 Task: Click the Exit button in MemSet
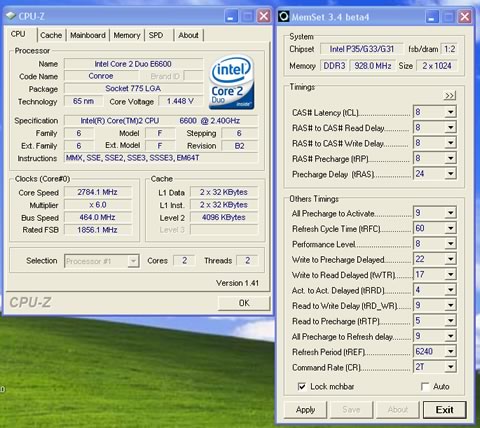[x=444, y=410]
